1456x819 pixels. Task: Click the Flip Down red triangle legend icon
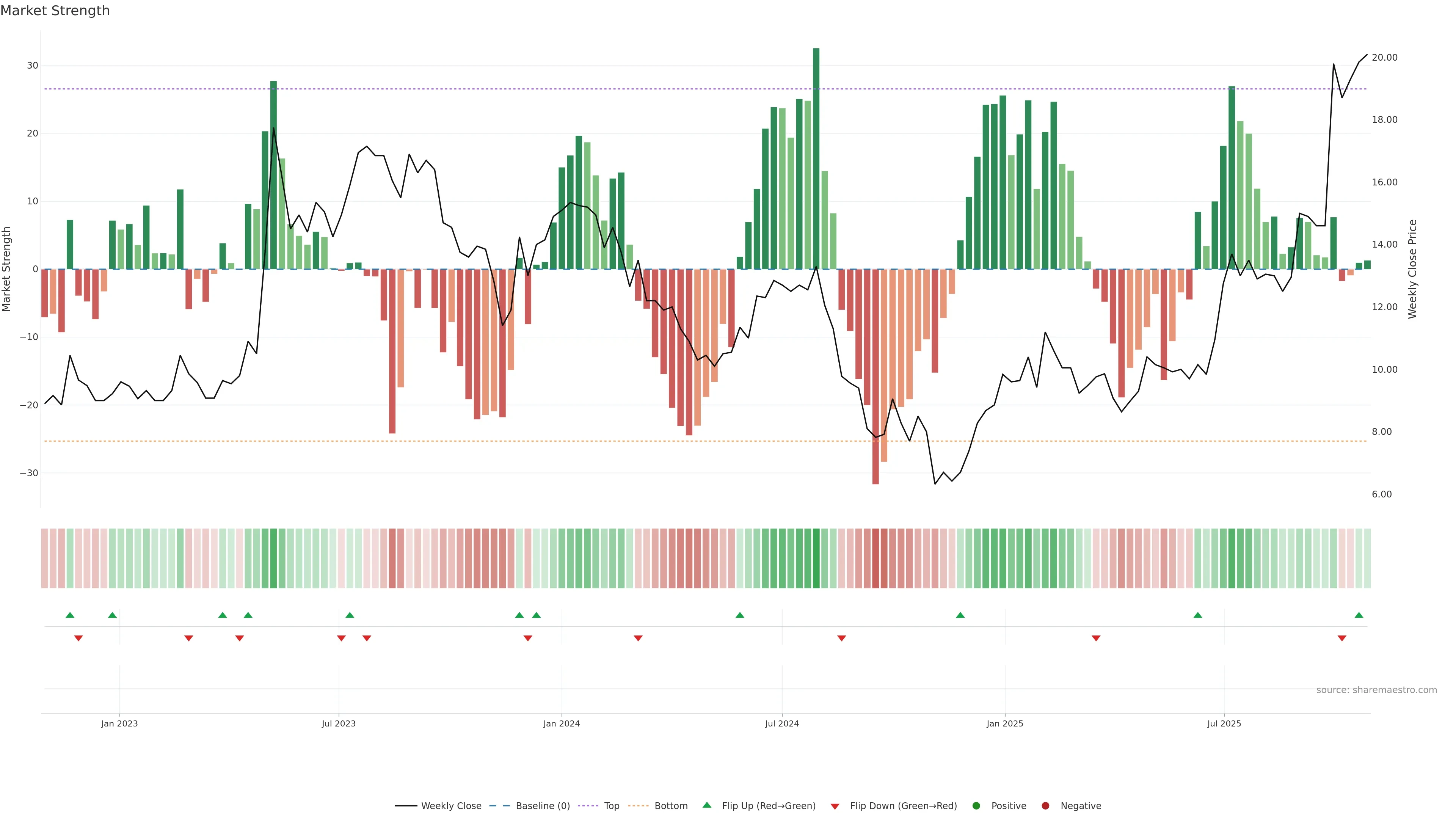pyautogui.click(x=835, y=806)
